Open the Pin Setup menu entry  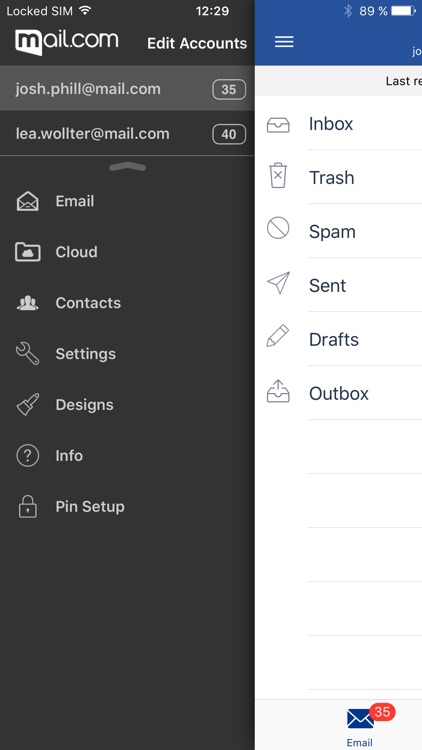127,507
